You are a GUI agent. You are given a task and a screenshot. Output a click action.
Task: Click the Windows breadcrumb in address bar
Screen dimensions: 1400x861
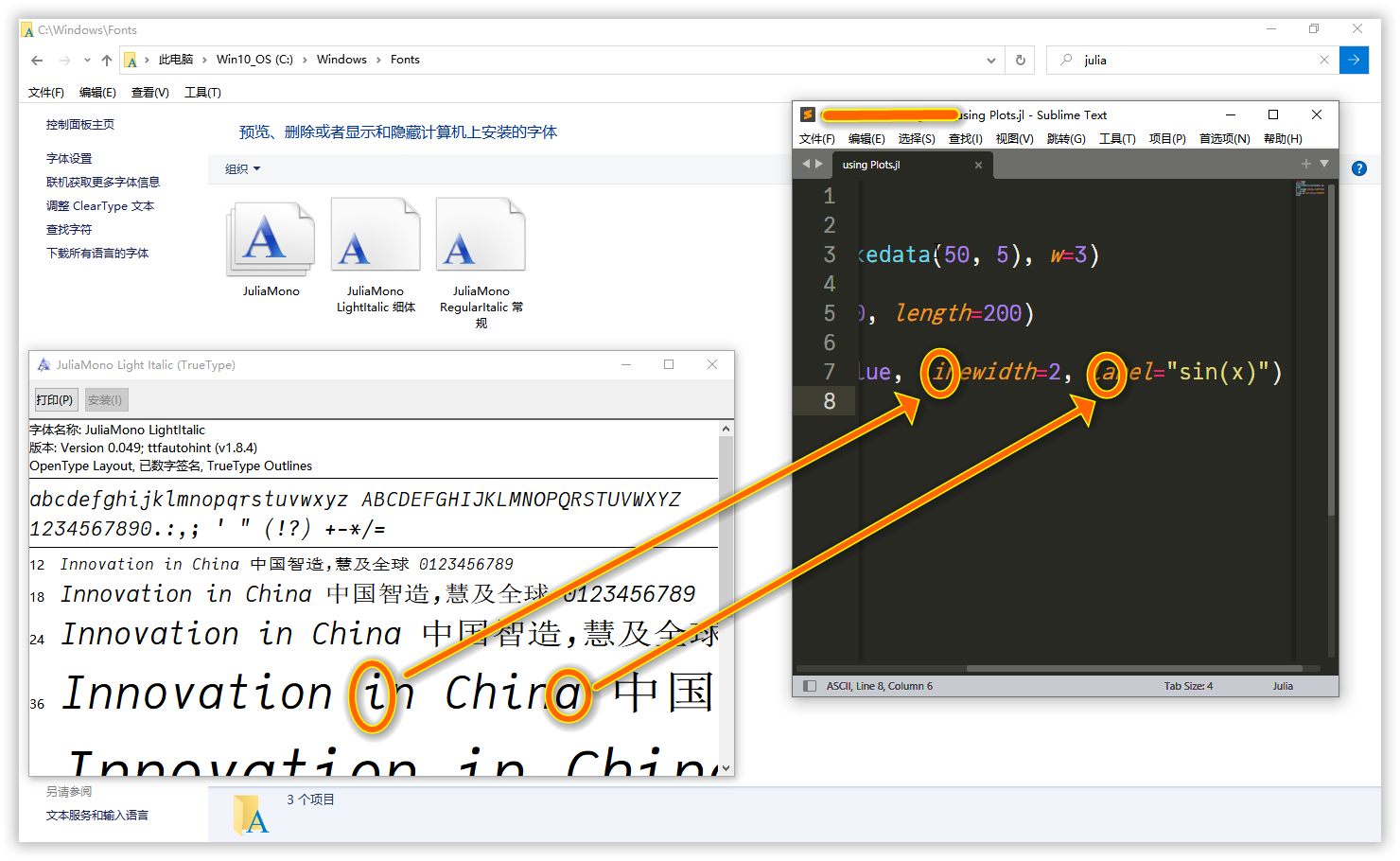click(x=341, y=60)
